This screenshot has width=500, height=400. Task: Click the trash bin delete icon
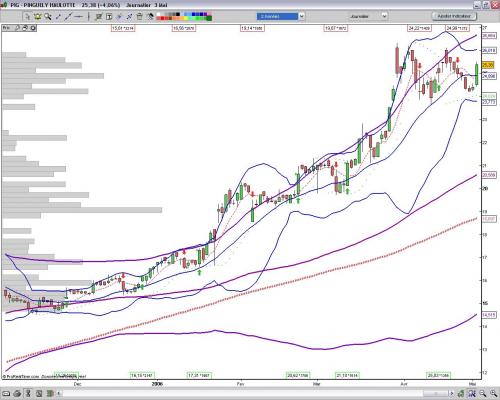click(x=139, y=17)
